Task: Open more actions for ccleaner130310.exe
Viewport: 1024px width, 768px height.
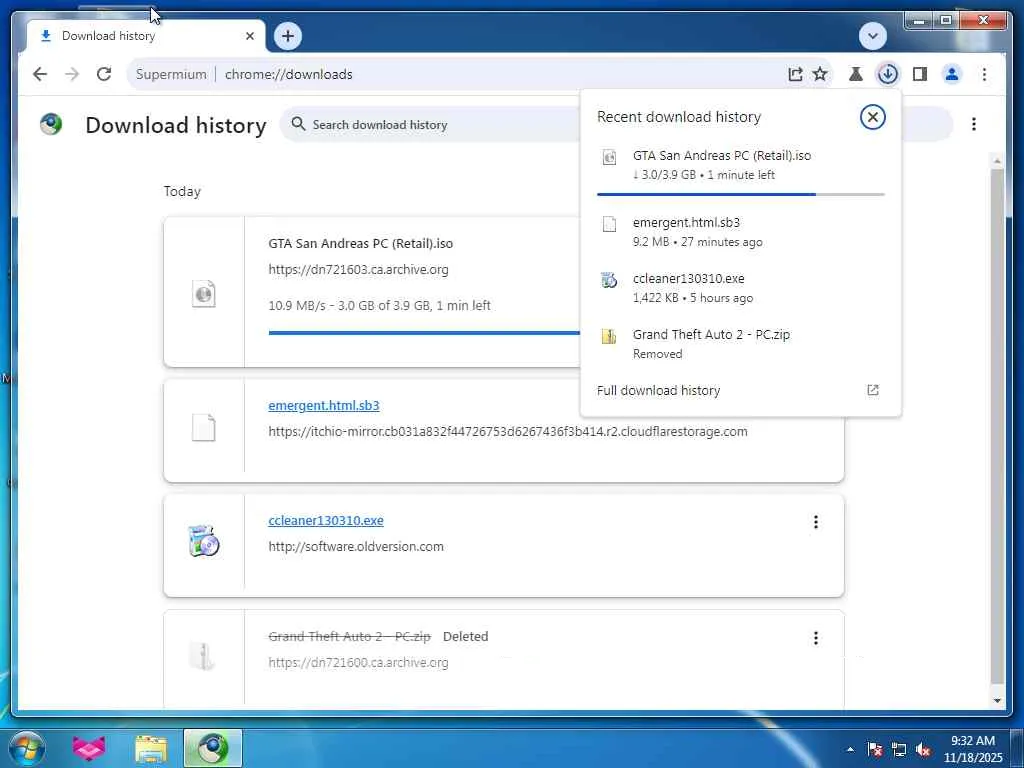Action: 816,522
